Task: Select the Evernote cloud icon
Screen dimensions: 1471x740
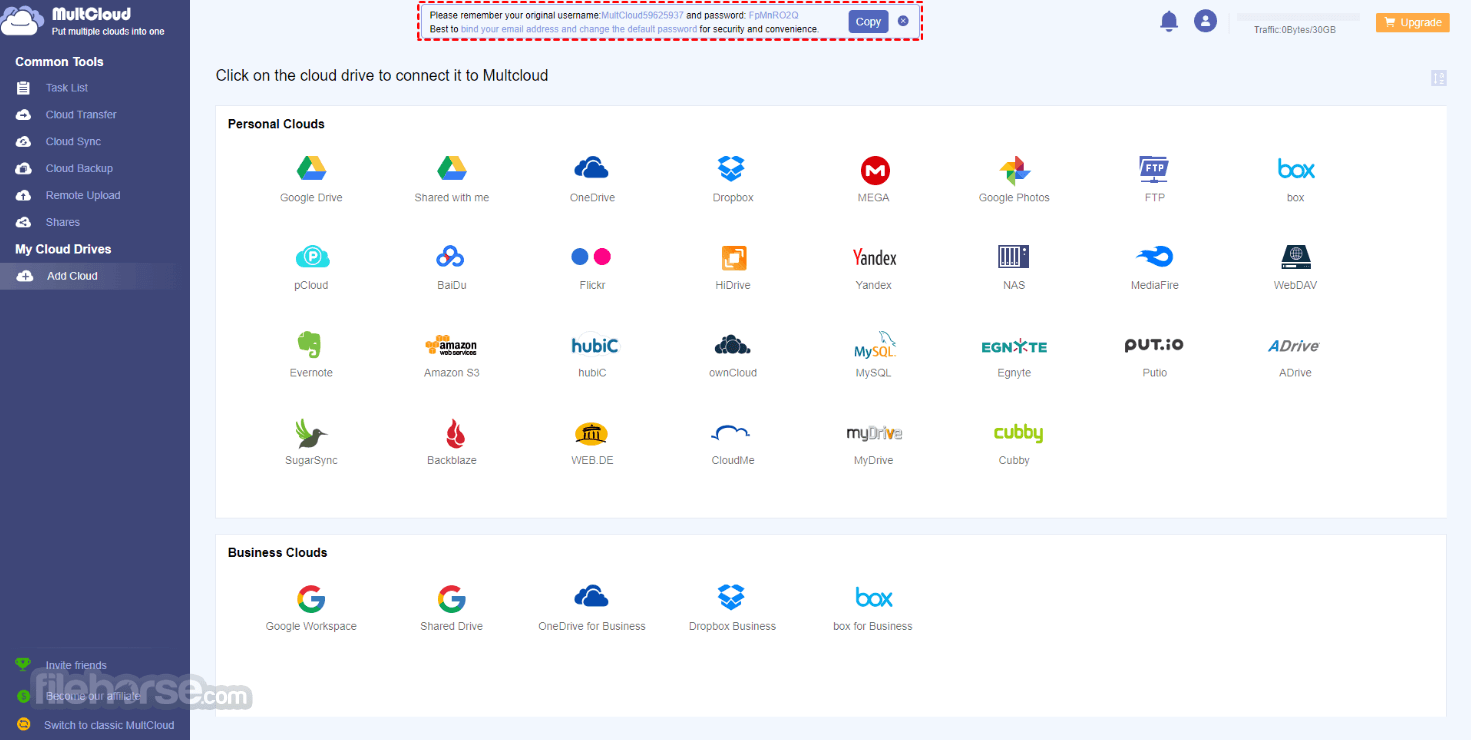Action: (310, 345)
